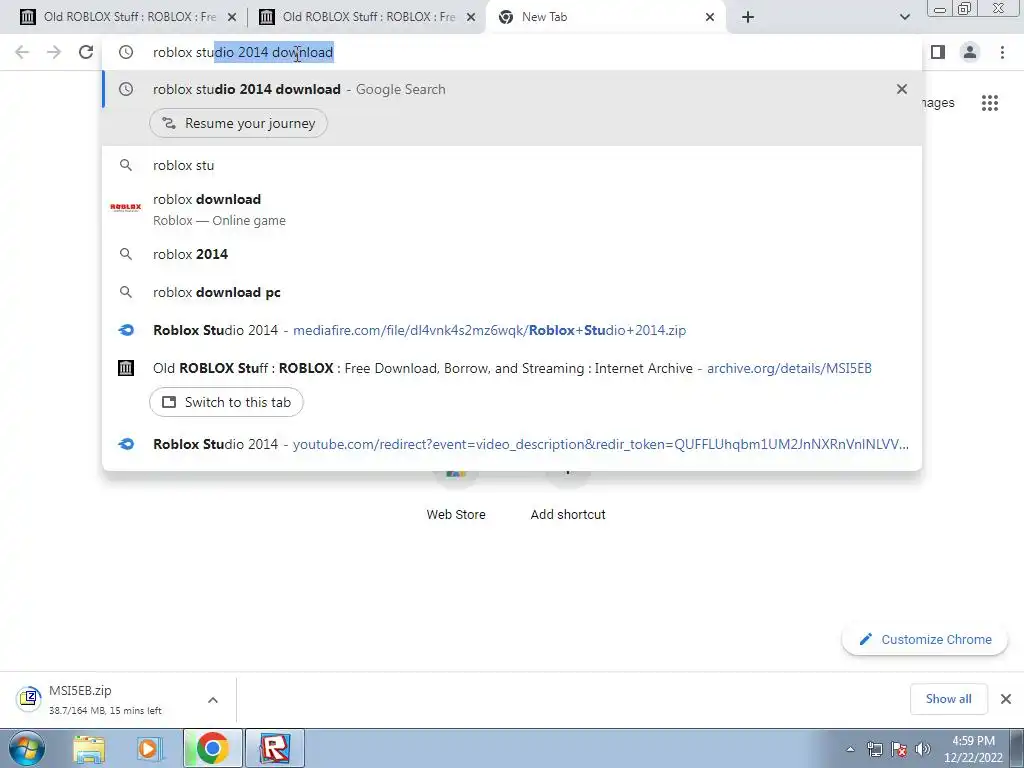Click the Roblox logo suggestion icon
This screenshot has width=1024, height=768.
[x=126, y=207]
